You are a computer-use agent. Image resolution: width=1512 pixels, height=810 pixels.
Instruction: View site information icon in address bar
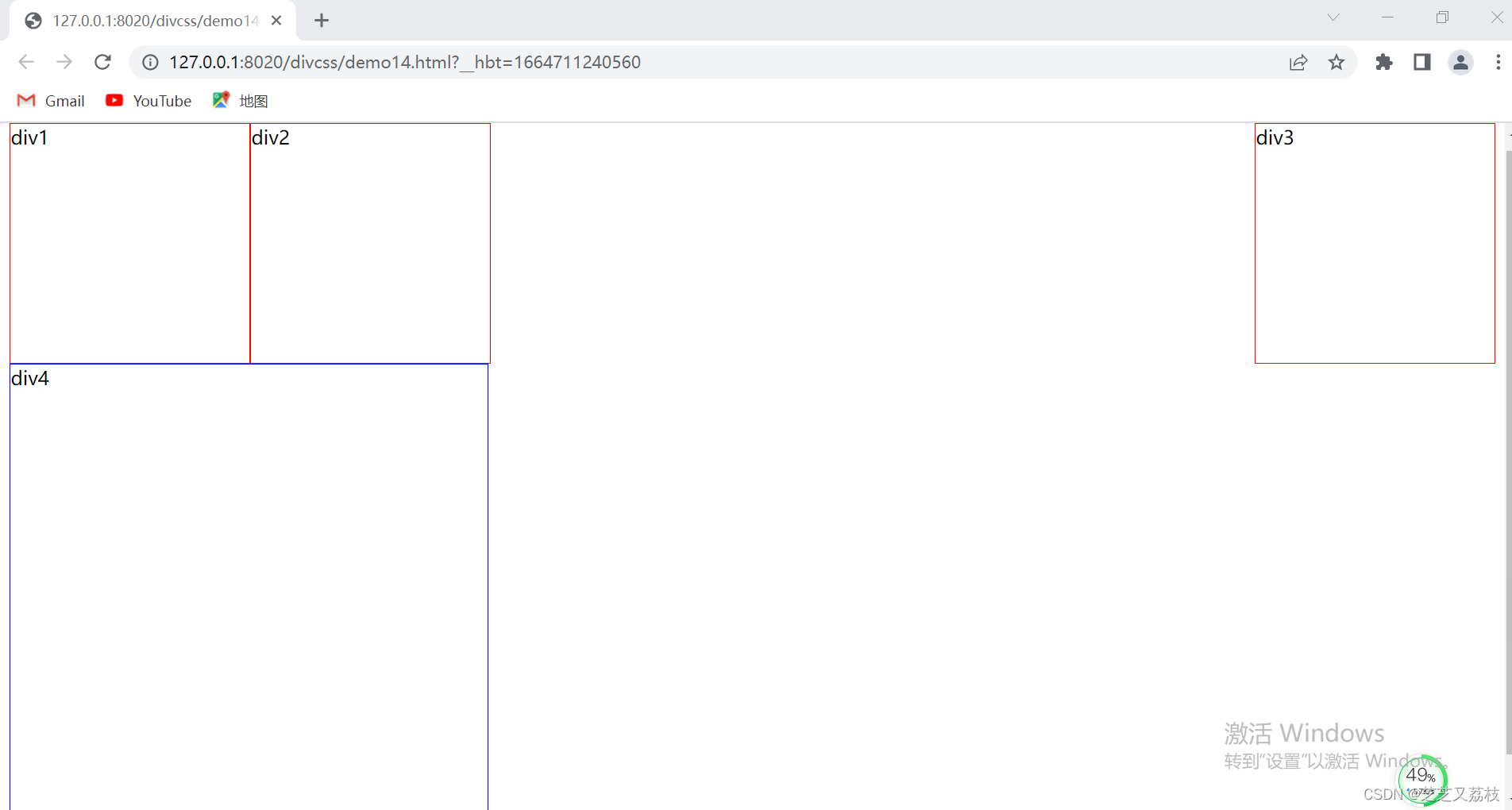[x=150, y=62]
